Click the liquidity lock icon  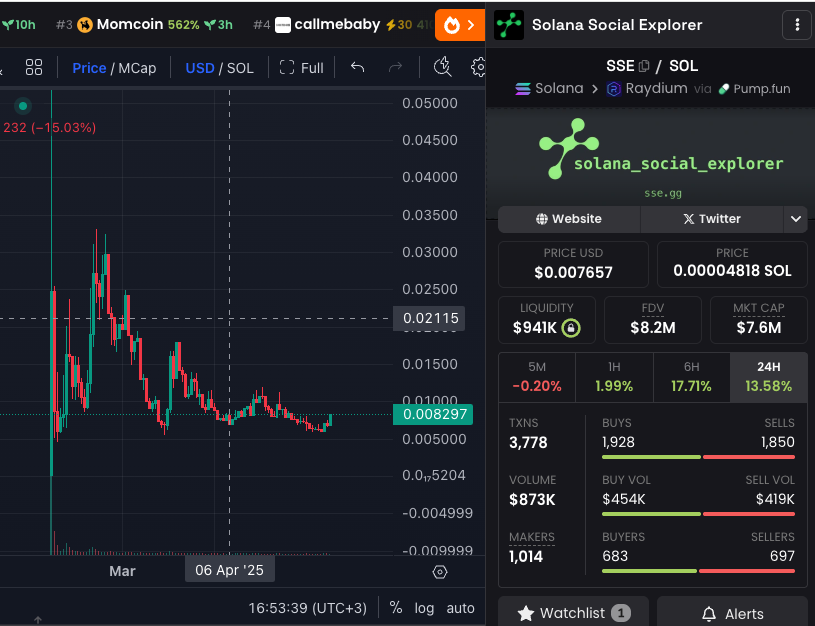[x=573, y=327]
